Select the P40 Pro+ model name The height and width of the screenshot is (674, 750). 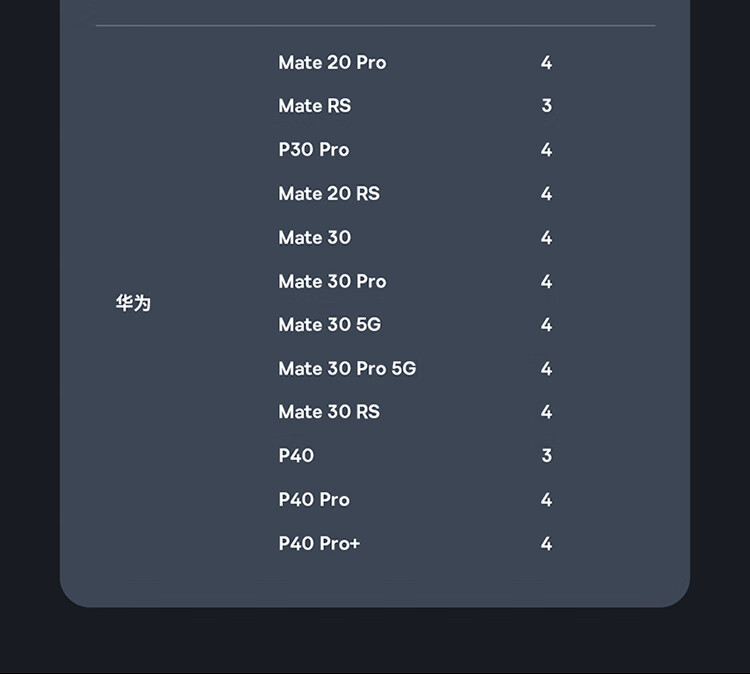(x=319, y=544)
